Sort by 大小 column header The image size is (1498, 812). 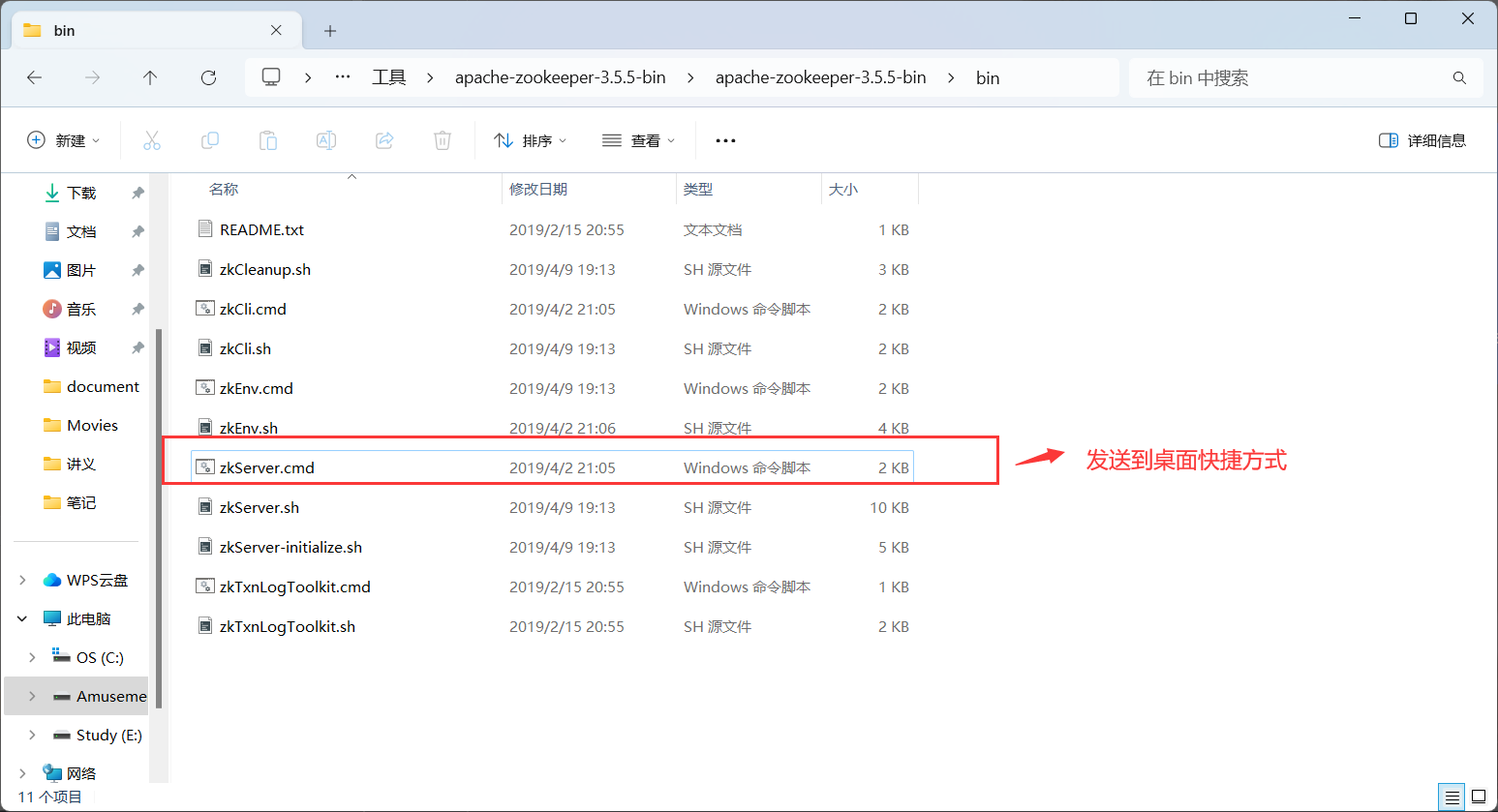(843, 189)
